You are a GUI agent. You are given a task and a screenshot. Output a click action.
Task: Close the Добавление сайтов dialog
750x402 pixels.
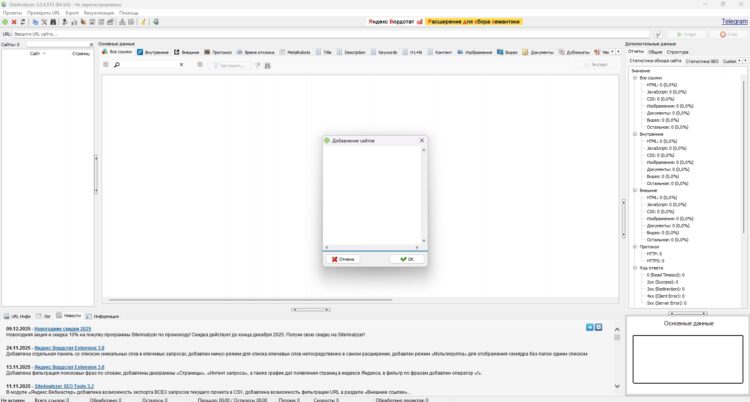421,140
